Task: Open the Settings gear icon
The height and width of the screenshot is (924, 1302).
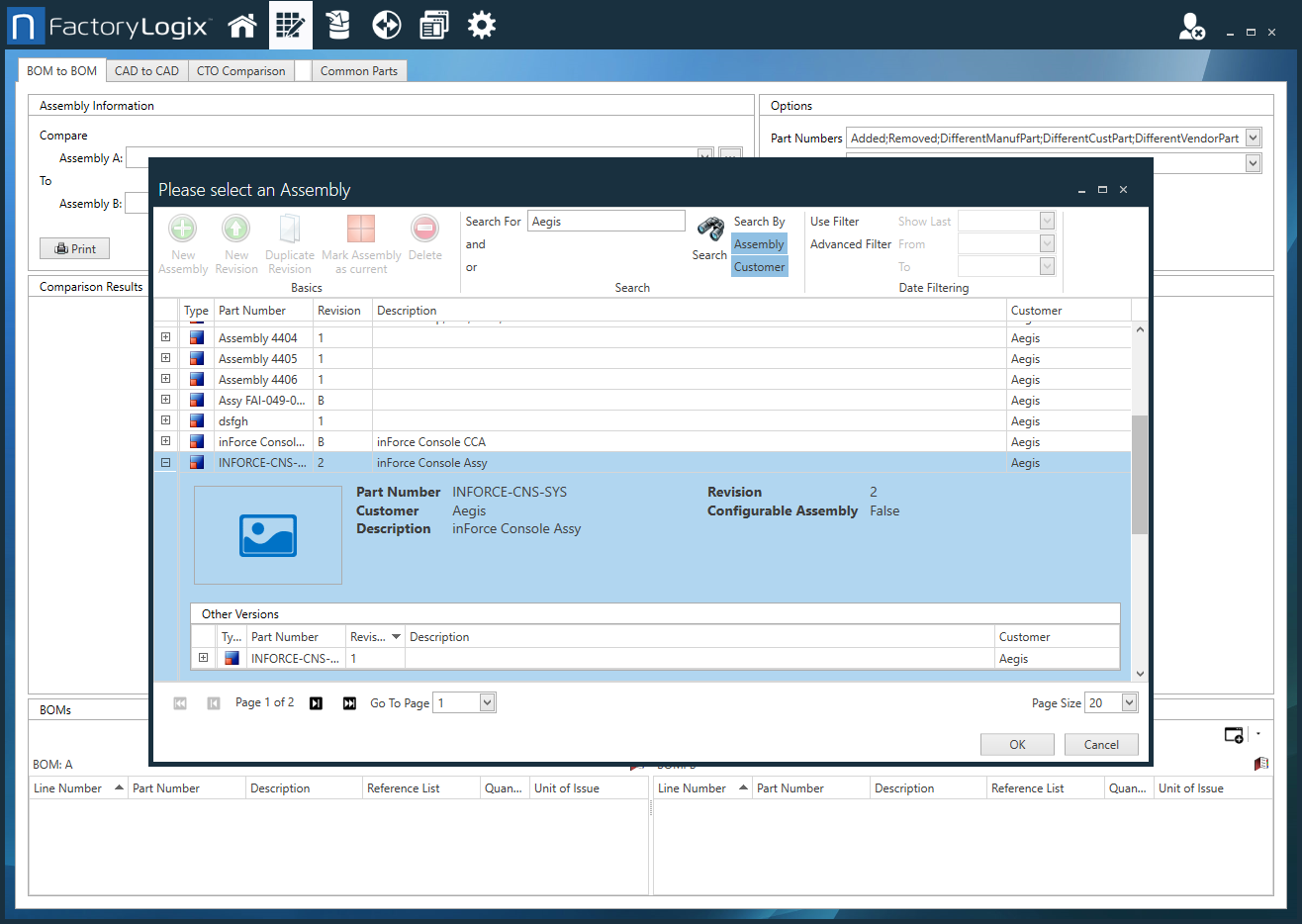Action: click(482, 26)
